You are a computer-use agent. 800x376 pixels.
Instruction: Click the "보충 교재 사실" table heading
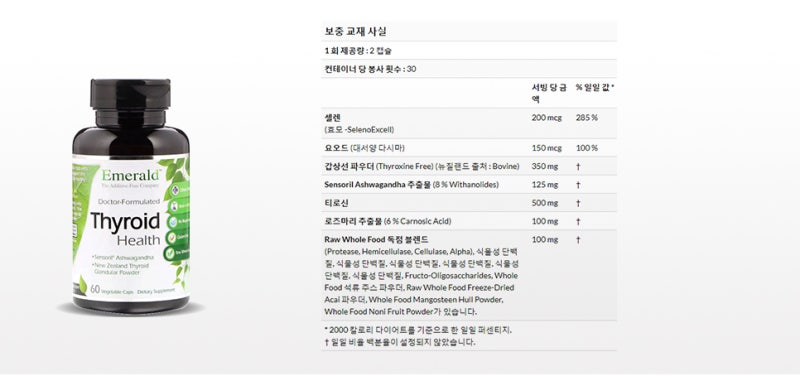click(x=355, y=31)
